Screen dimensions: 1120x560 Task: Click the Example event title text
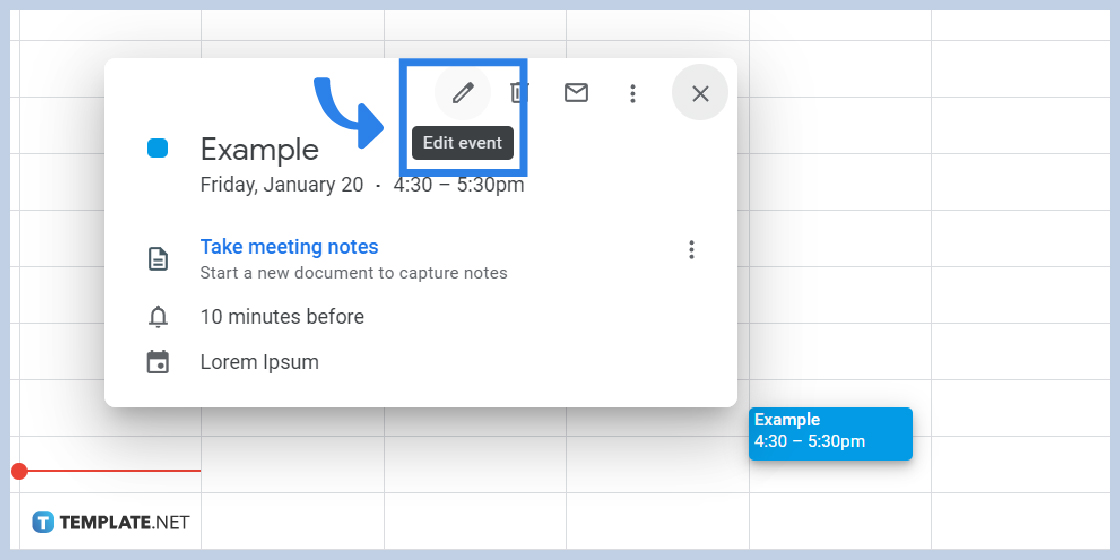click(x=259, y=150)
